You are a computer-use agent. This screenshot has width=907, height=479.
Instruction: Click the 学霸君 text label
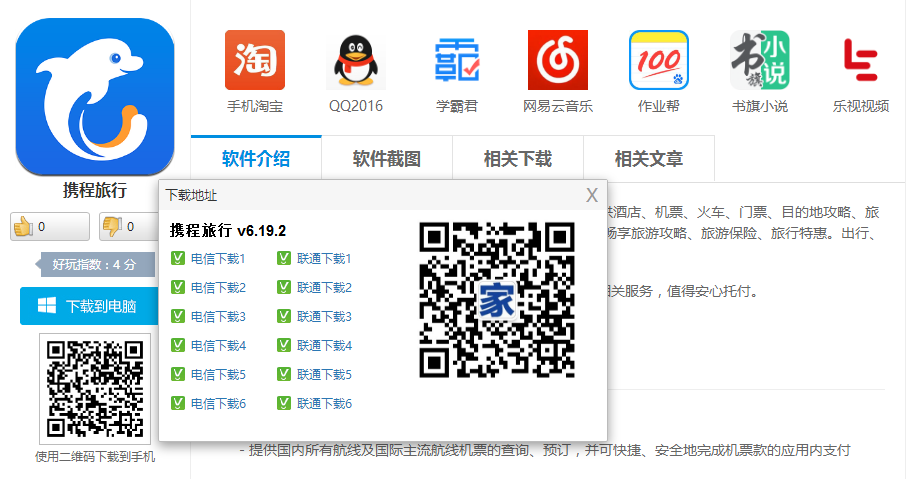(x=457, y=106)
